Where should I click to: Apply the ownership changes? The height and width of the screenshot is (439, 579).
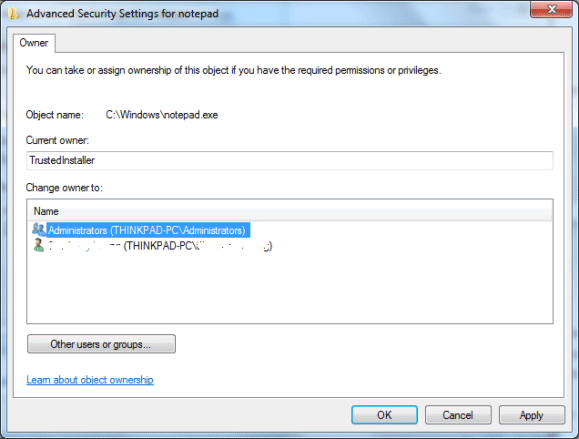tap(531, 415)
